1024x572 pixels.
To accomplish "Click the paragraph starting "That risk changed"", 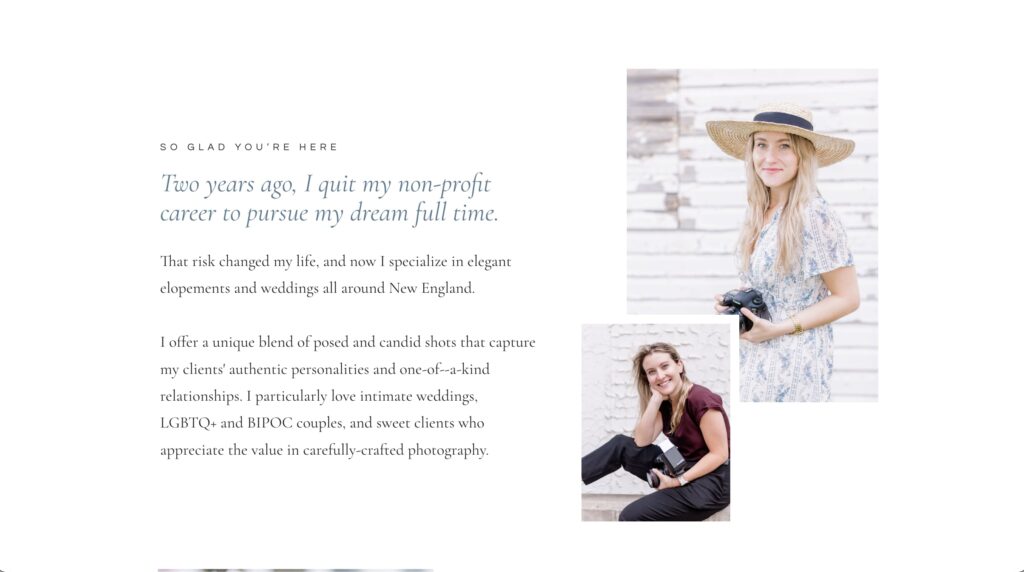I will tap(335, 275).
